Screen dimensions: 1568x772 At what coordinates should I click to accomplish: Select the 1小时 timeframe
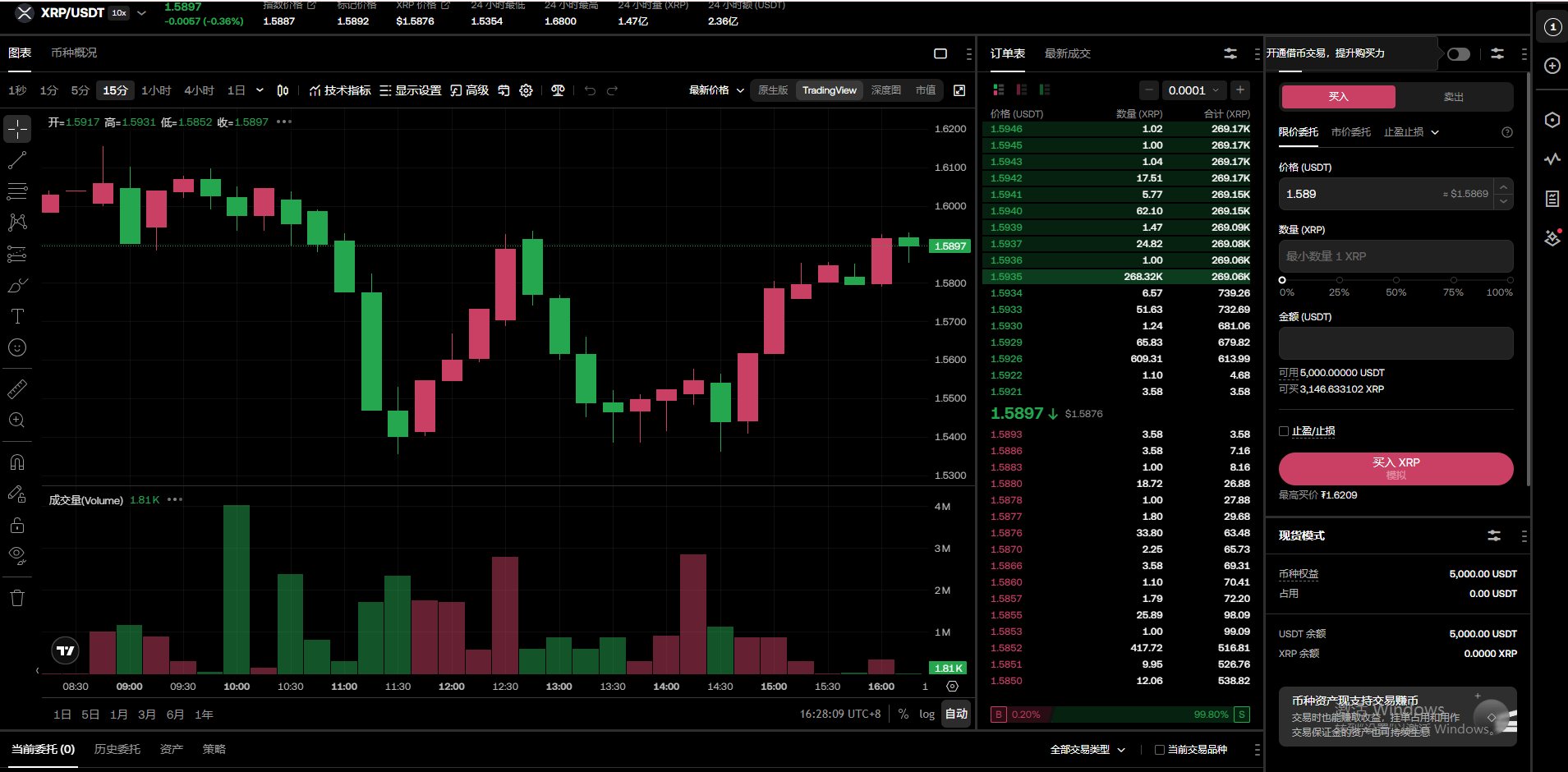pos(156,90)
